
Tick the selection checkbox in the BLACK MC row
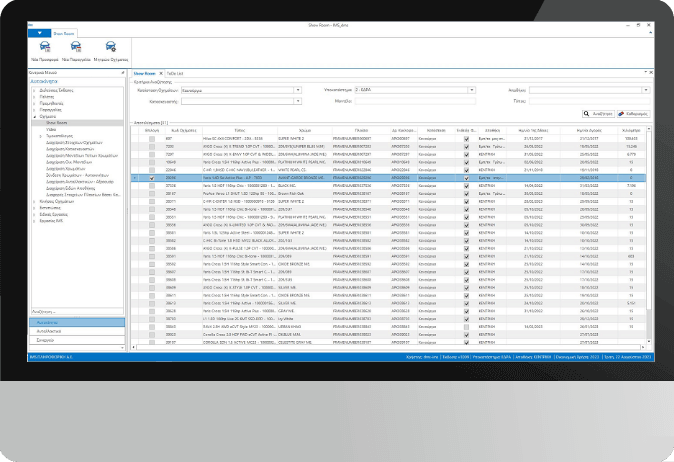tap(152, 186)
